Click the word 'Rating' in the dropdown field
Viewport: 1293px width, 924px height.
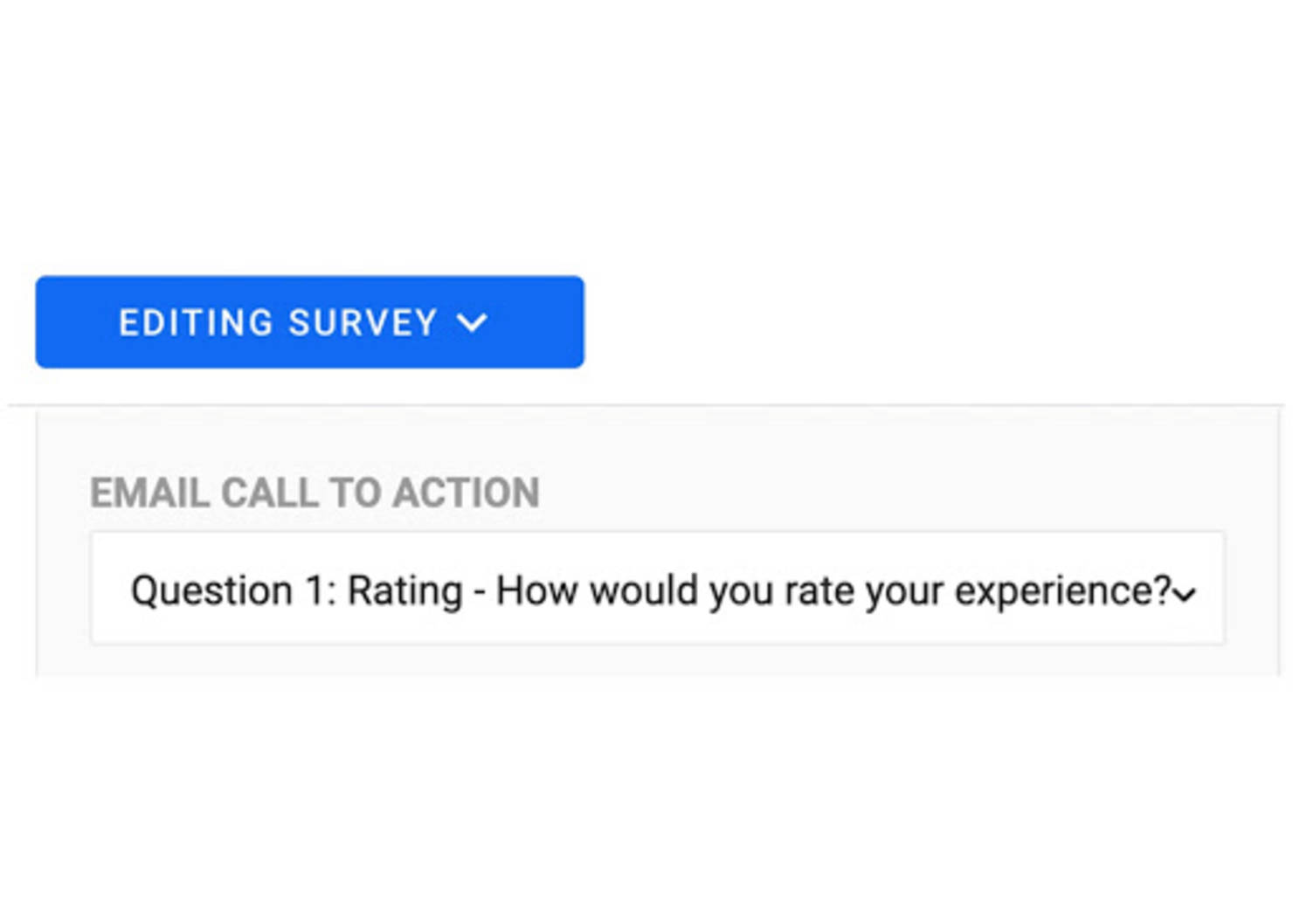(404, 592)
